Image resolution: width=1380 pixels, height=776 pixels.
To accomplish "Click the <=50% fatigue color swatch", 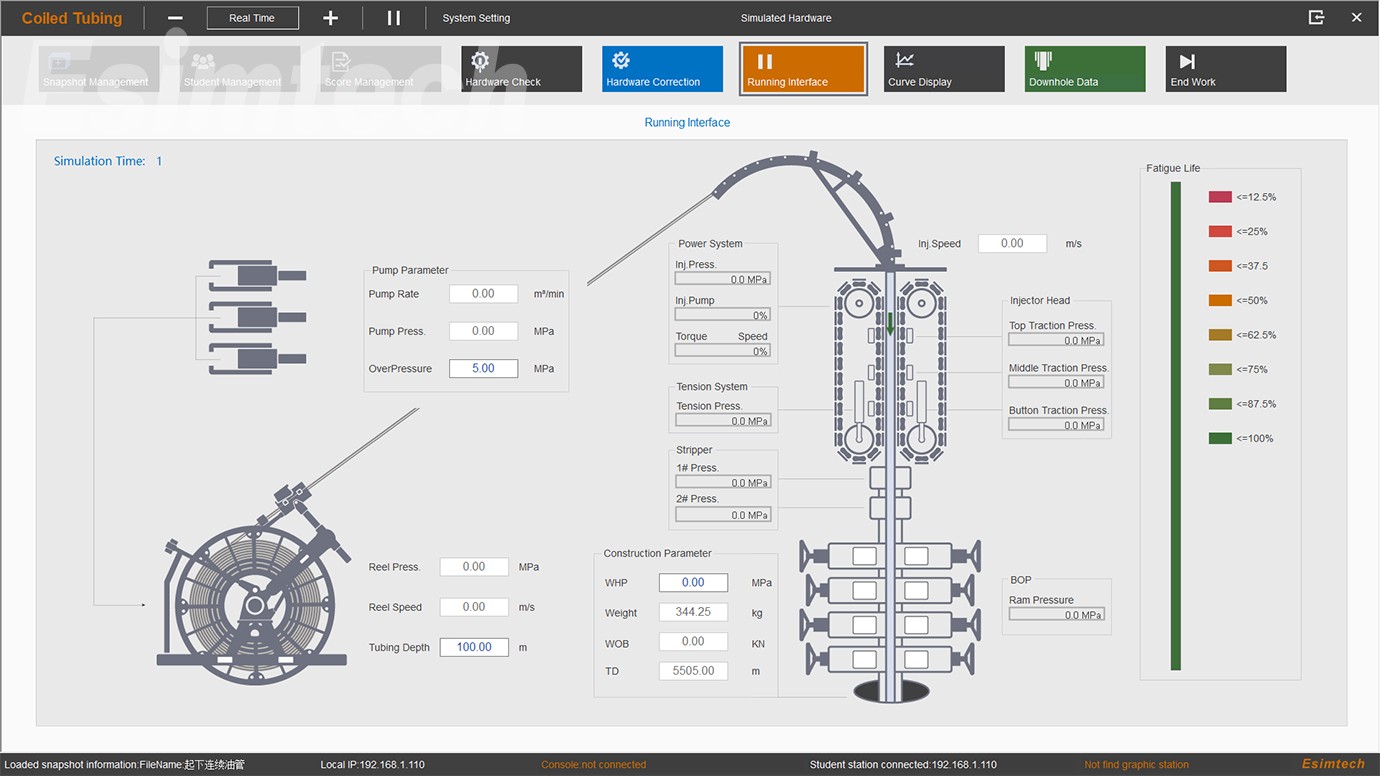I will click(1220, 300).
